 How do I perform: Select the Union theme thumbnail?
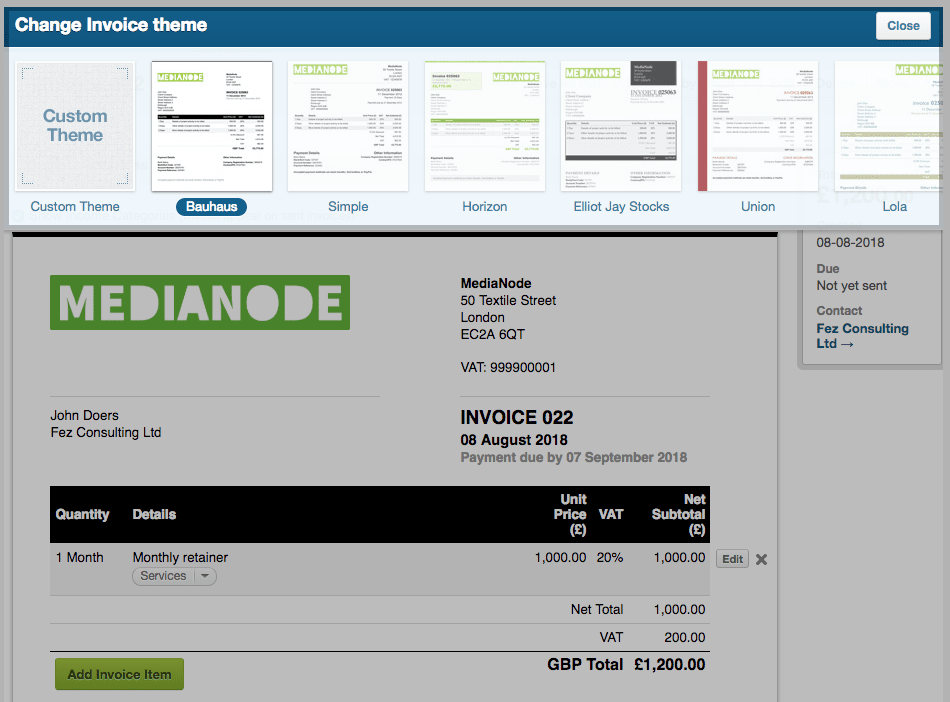[x=758, y=126]
